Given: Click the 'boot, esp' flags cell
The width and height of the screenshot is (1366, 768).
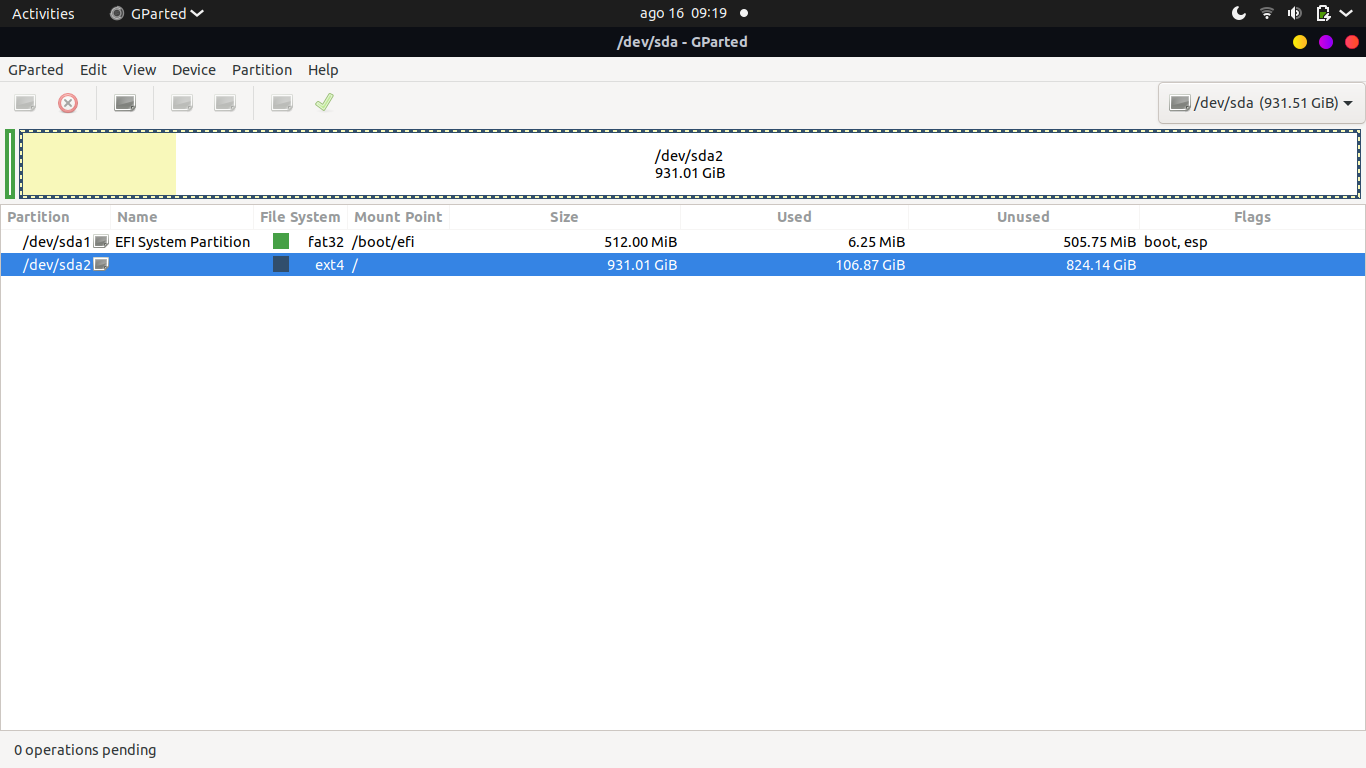Looking at the screenshot, I should (1176, 242).
